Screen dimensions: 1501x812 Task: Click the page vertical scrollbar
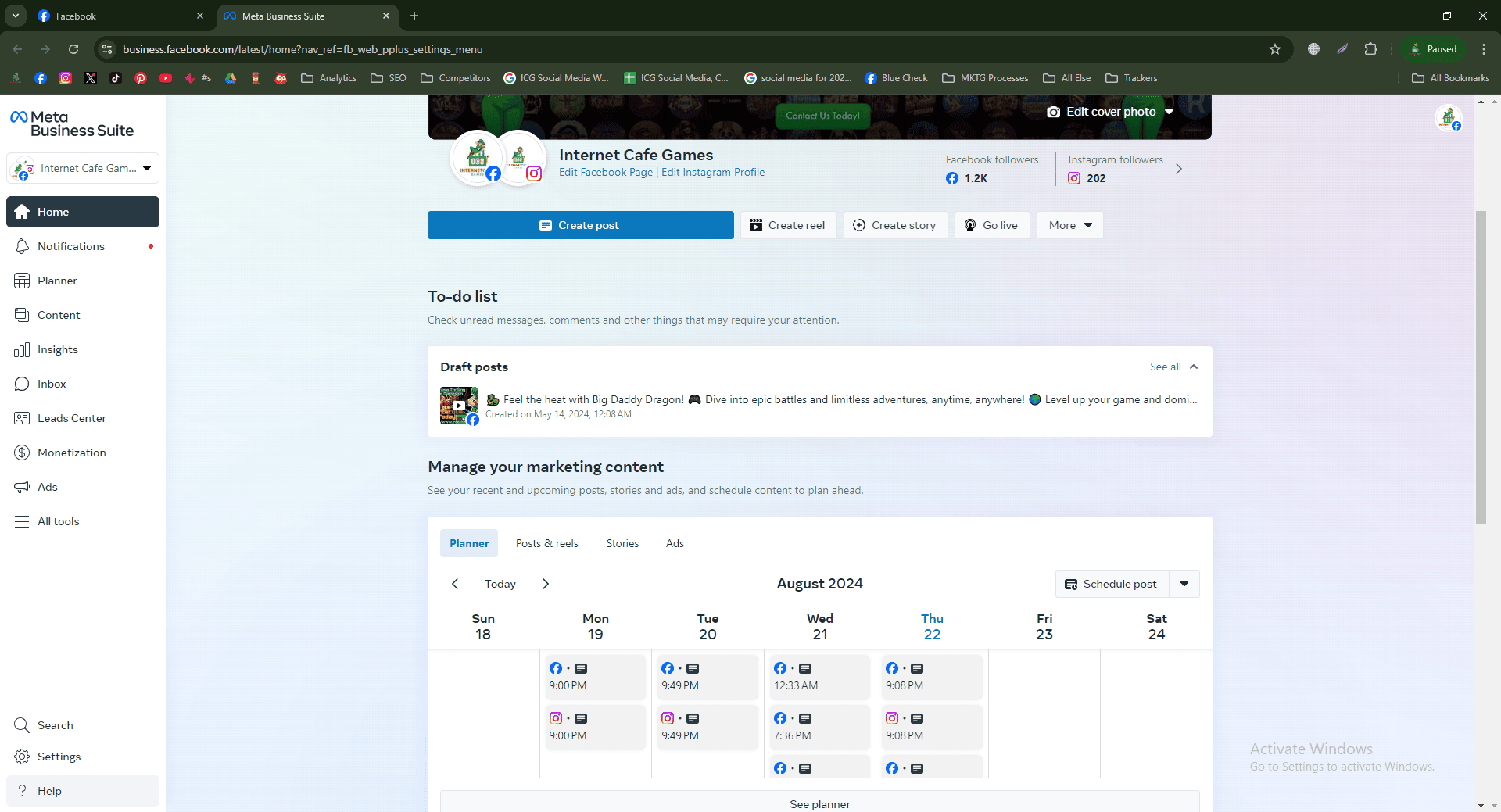1481,367
